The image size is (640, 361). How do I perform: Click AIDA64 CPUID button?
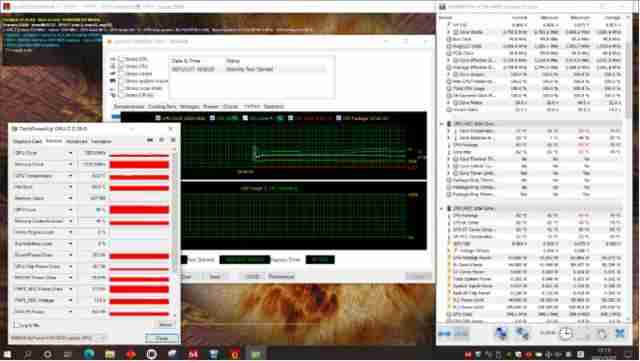pyautogui.click(x=252, y=276)
